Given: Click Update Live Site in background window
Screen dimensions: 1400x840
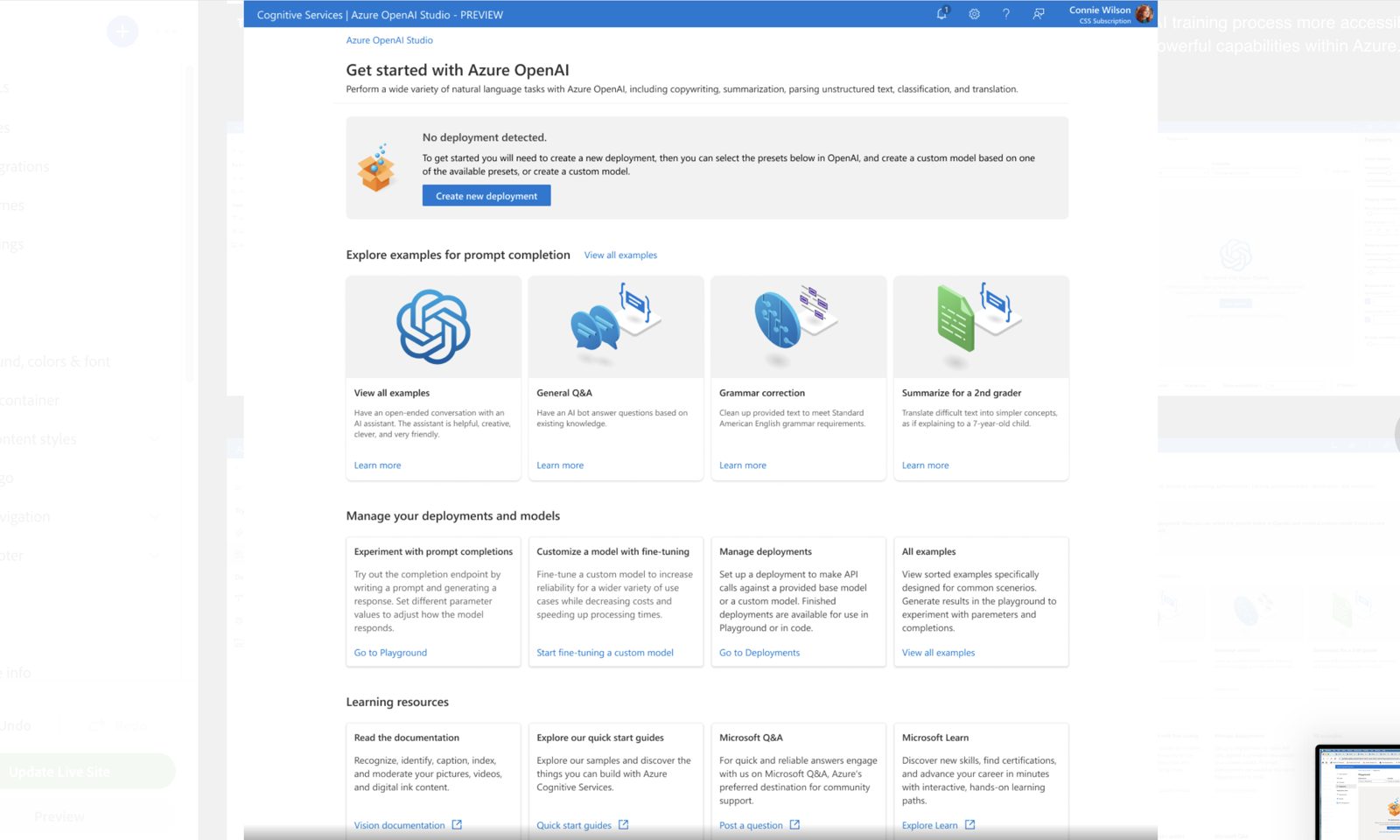Looking at the screenshot, I should pyautogui.click(x=59, y=772).
